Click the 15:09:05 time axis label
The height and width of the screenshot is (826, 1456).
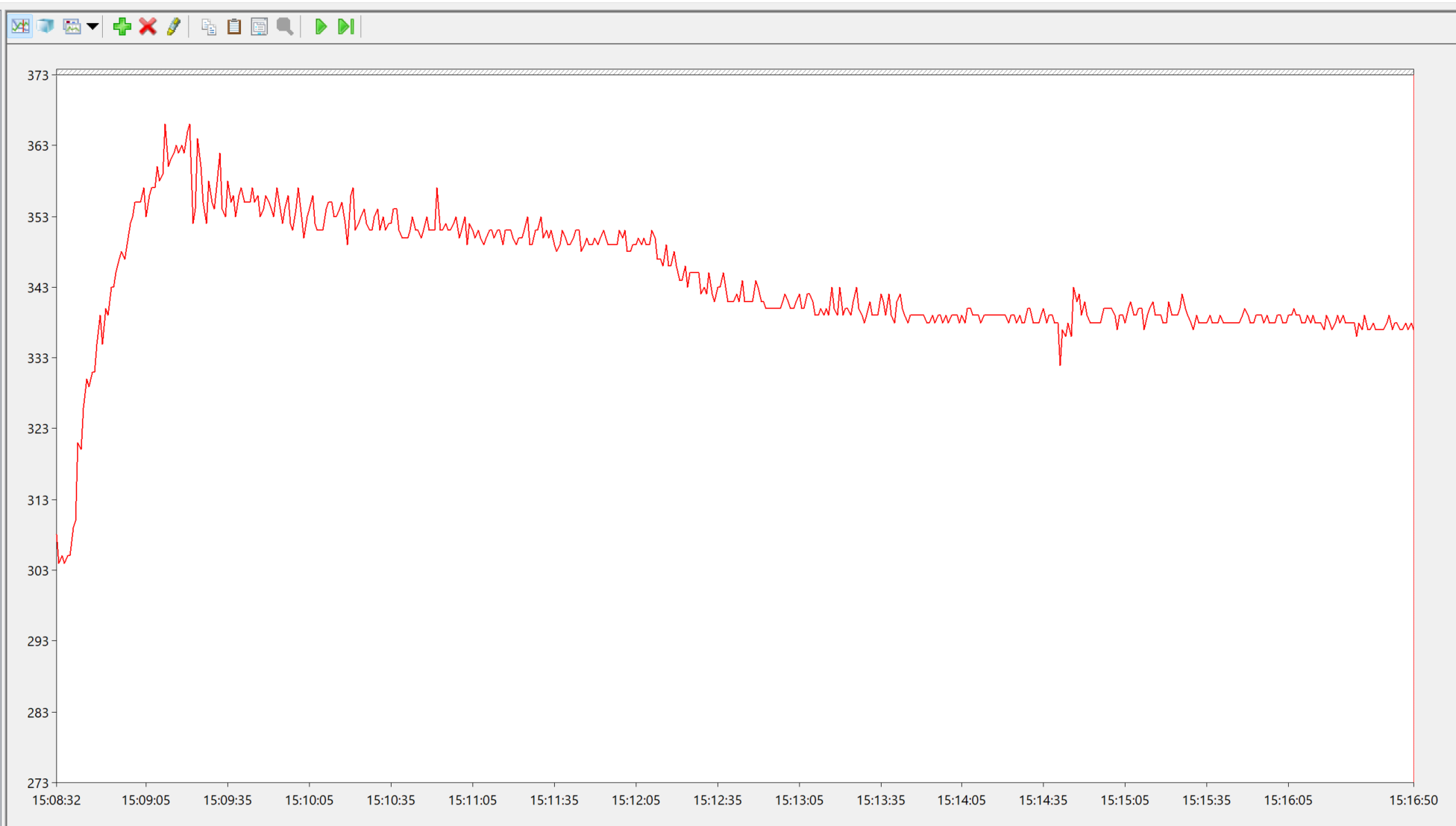point(146,800)
